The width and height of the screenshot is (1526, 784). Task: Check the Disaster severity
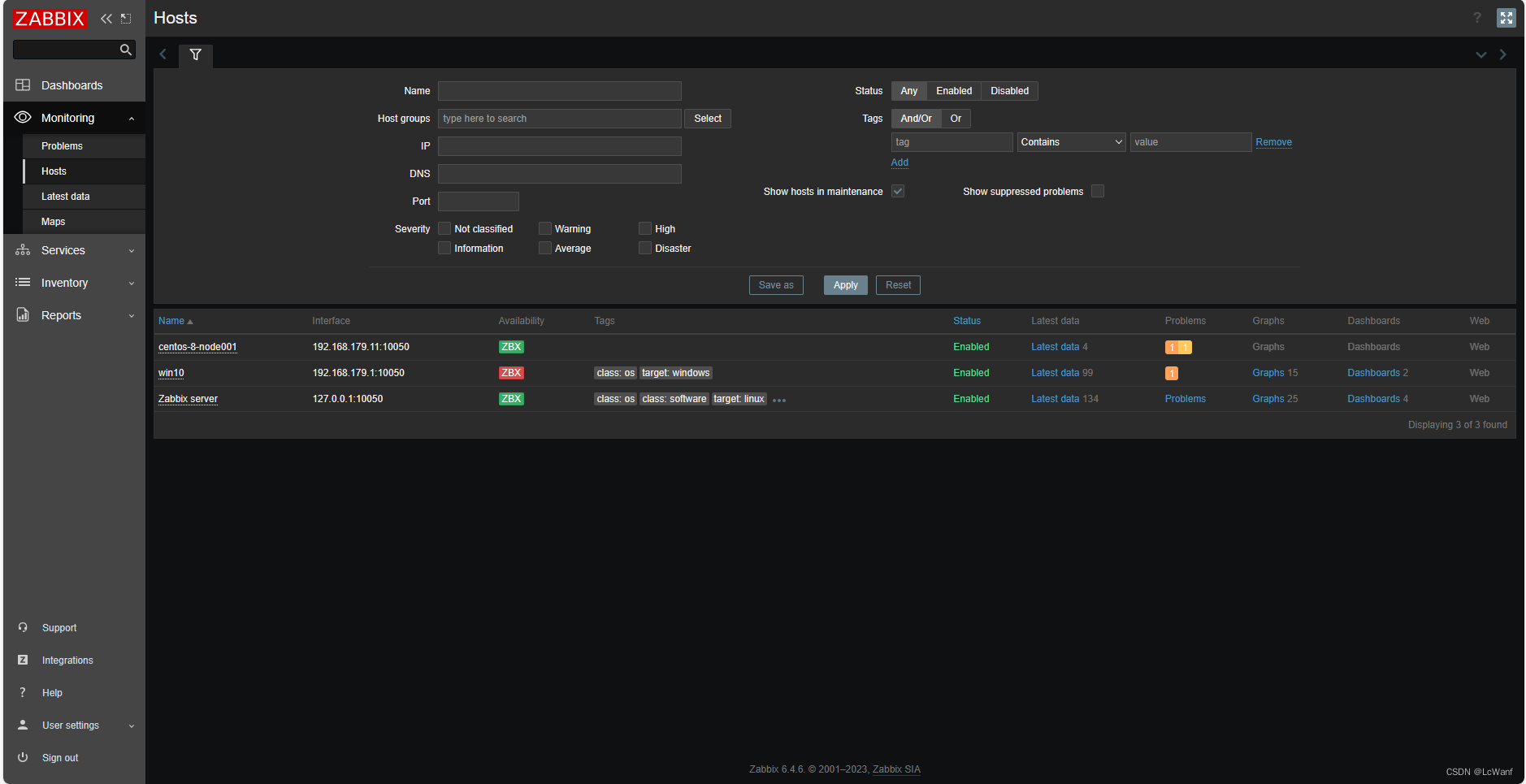pyautogui.click(x=645, y=249)
